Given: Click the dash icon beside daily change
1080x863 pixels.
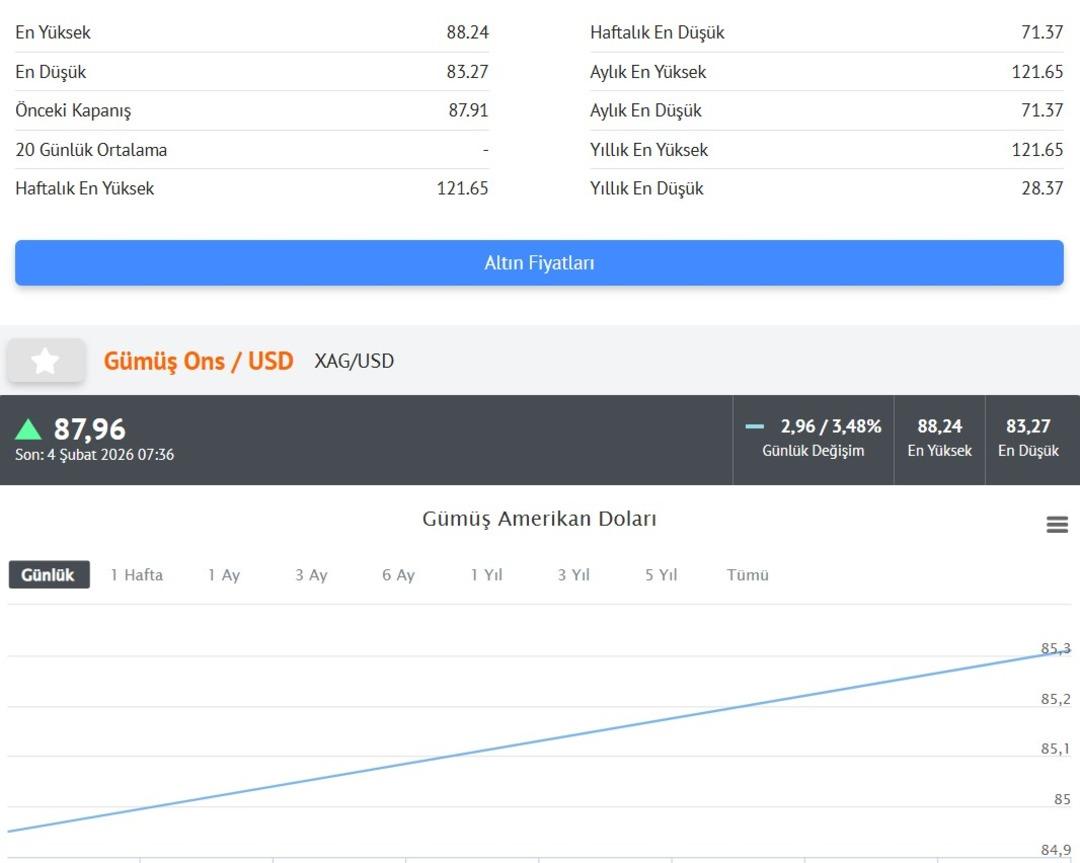Looking at the screenshot, I should [x=755, y=427].
